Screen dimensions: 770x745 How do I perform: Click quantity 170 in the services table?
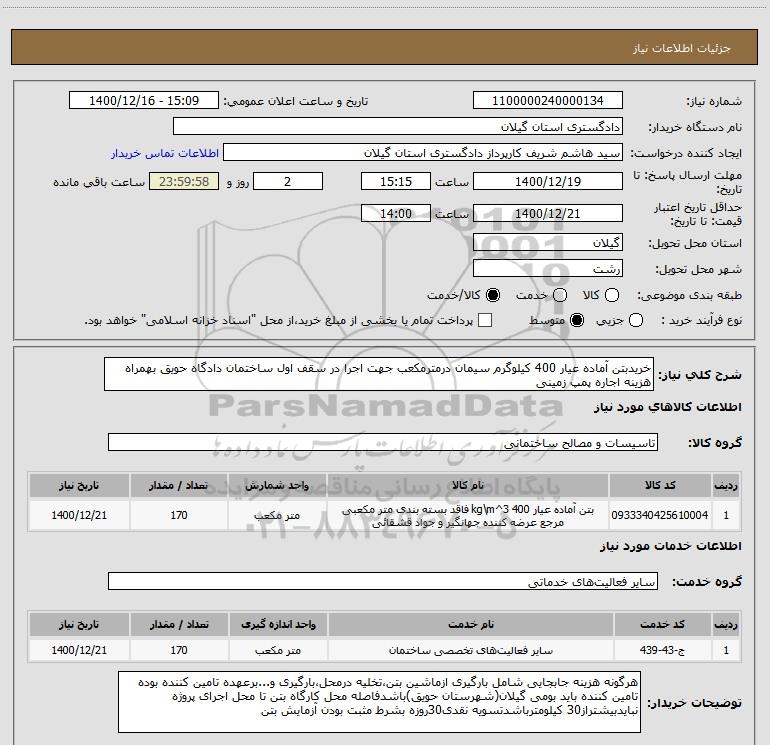pos(179,650)
